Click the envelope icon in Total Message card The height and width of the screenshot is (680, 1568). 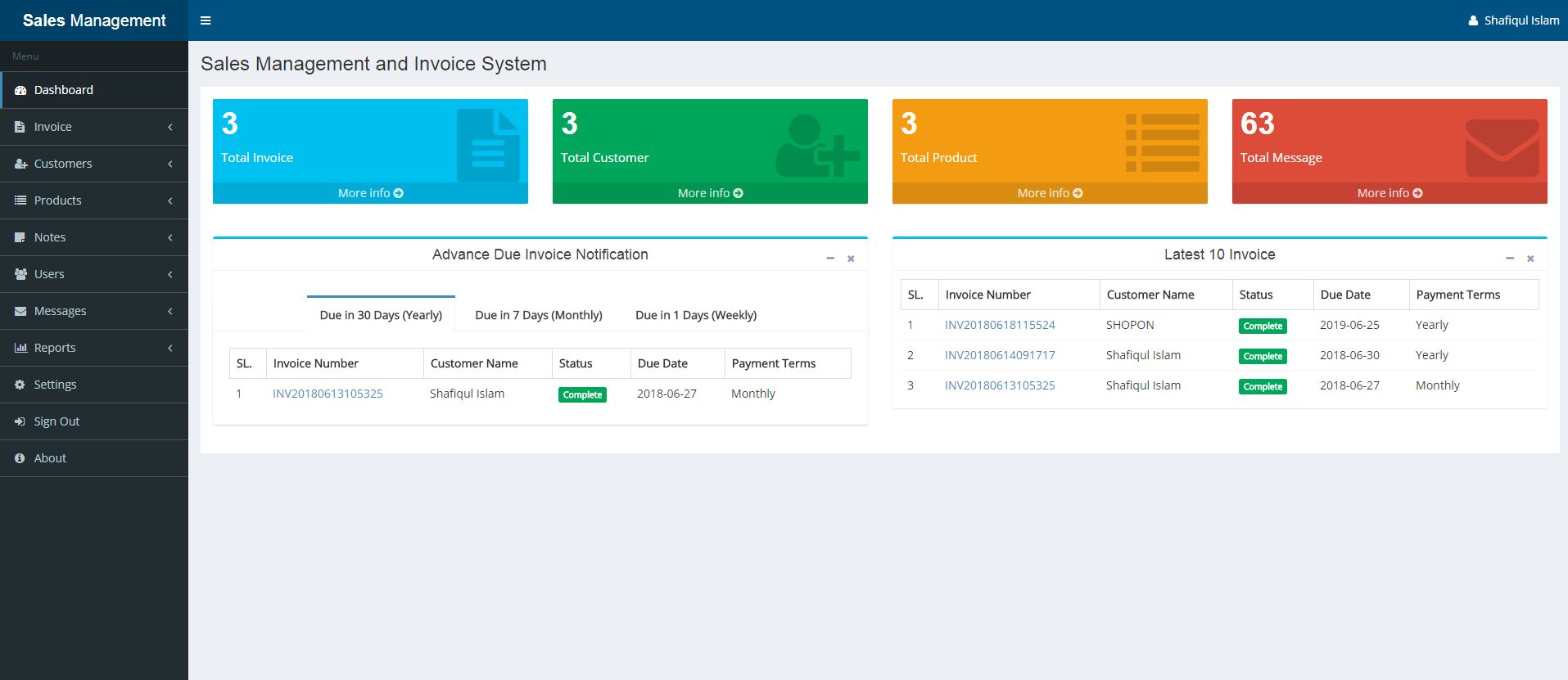[1502, 148]
